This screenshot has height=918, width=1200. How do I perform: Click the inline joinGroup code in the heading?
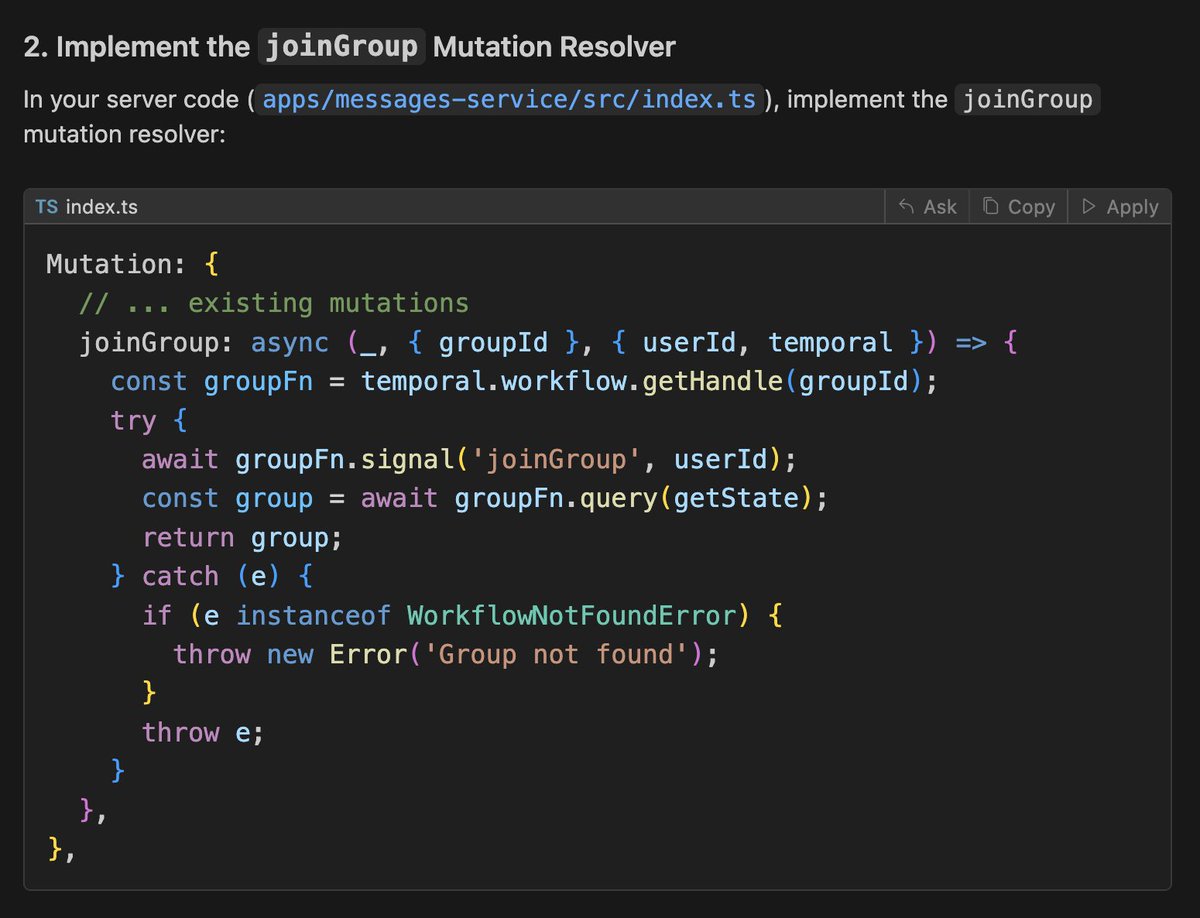click(x=341, y=46)
